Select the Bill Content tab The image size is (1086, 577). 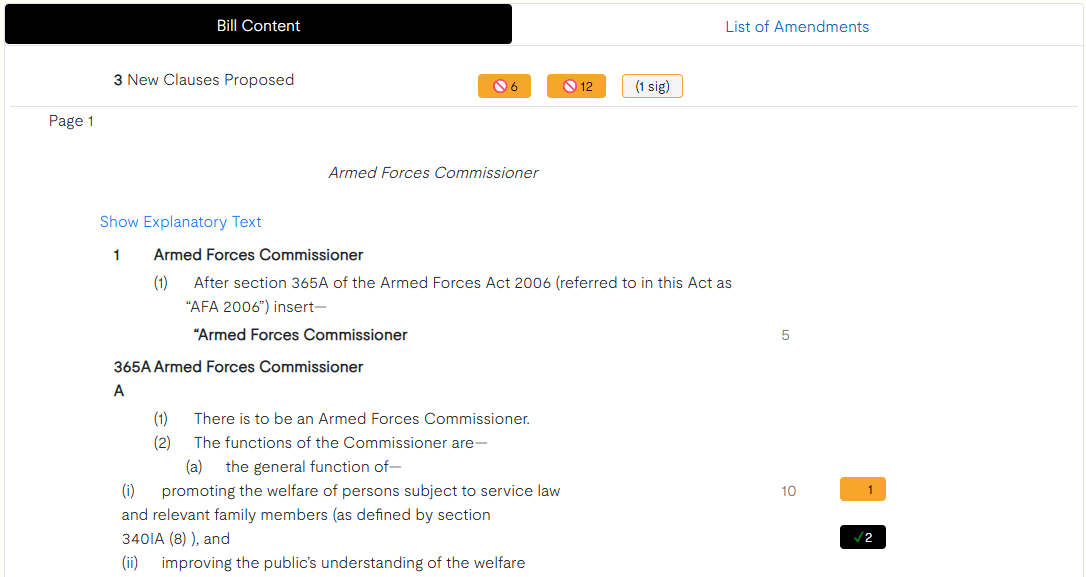click(x=258, y=26)
